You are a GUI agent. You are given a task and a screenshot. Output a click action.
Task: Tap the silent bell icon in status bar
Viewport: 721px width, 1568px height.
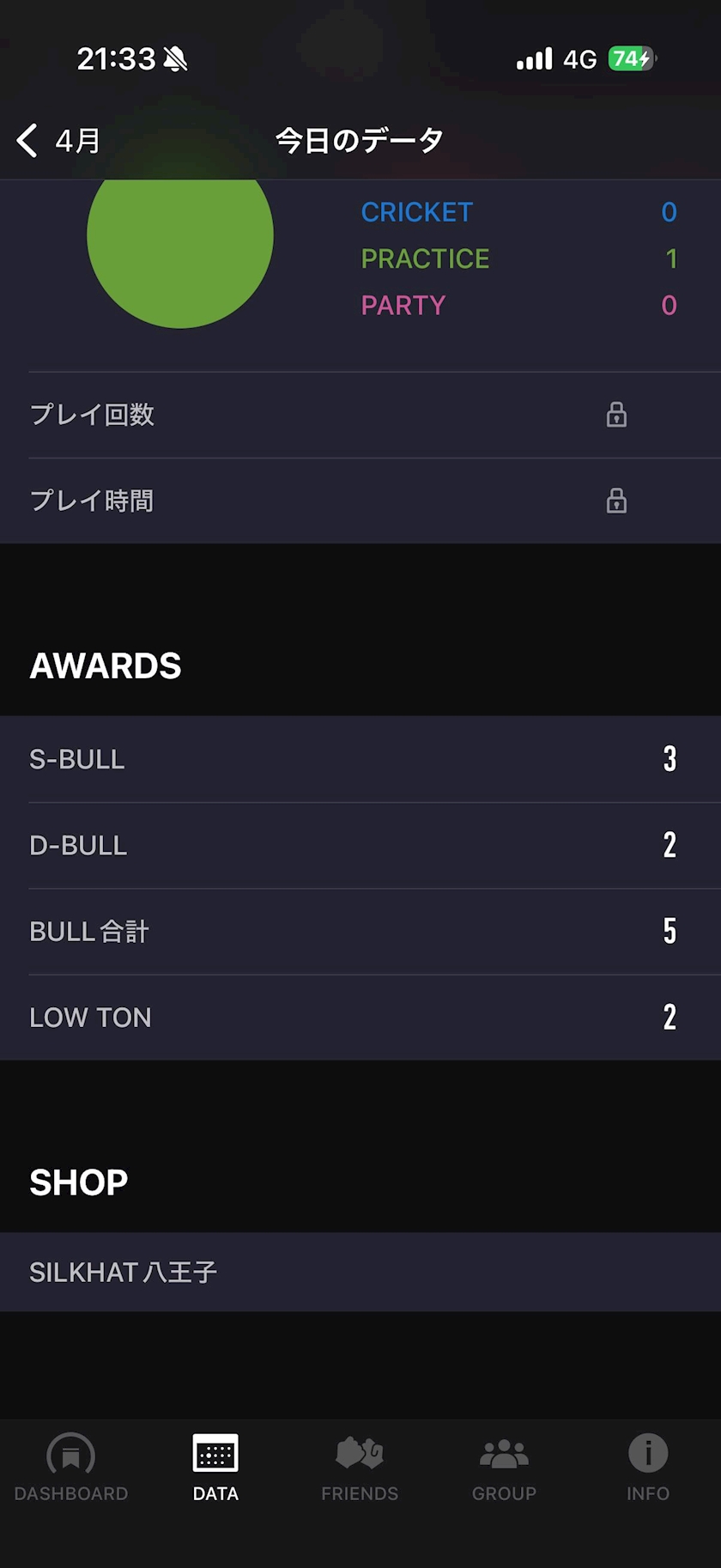[x=175, y=59]
